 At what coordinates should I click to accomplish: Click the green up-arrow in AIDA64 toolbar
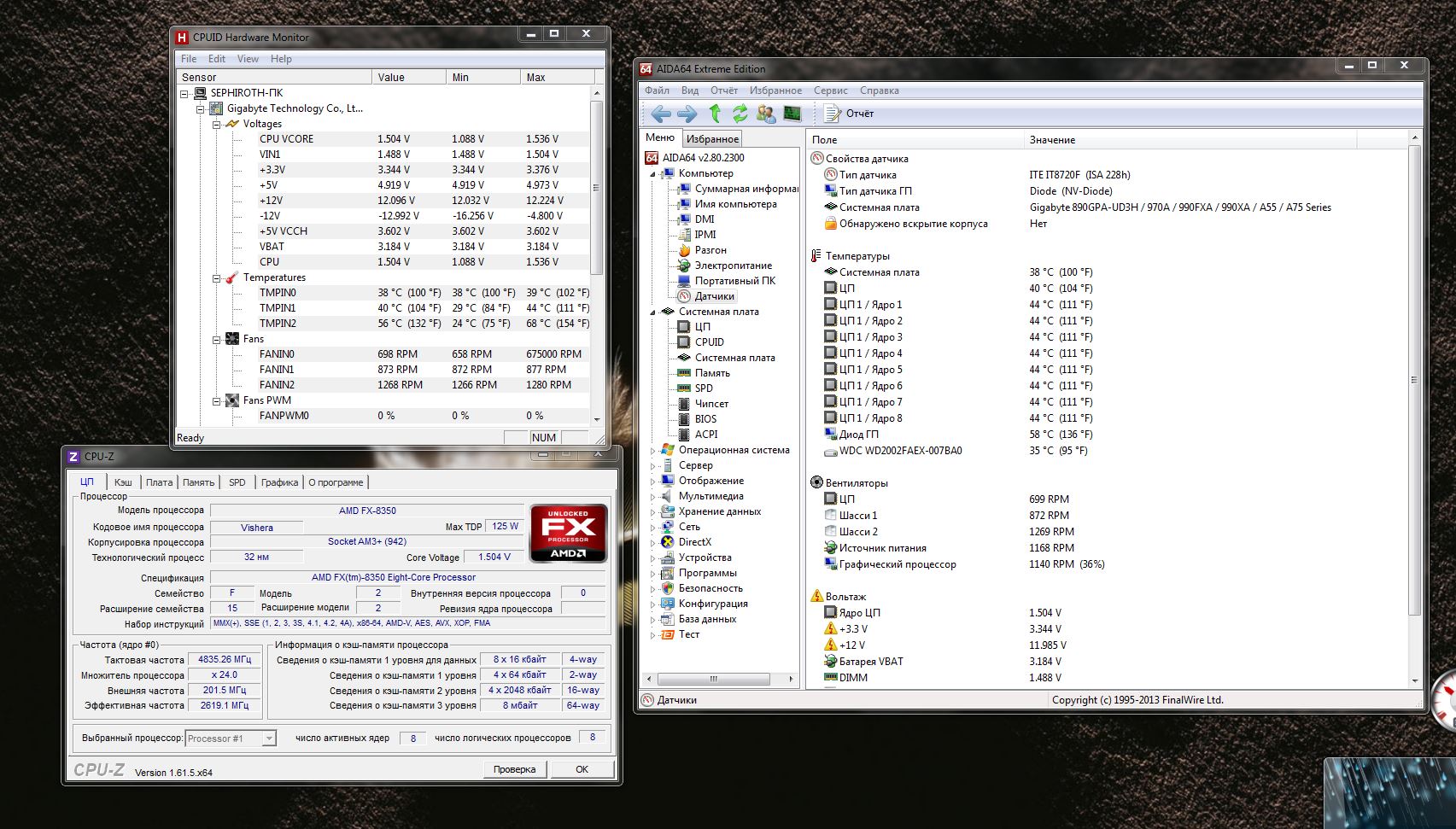tap(715, 114)
